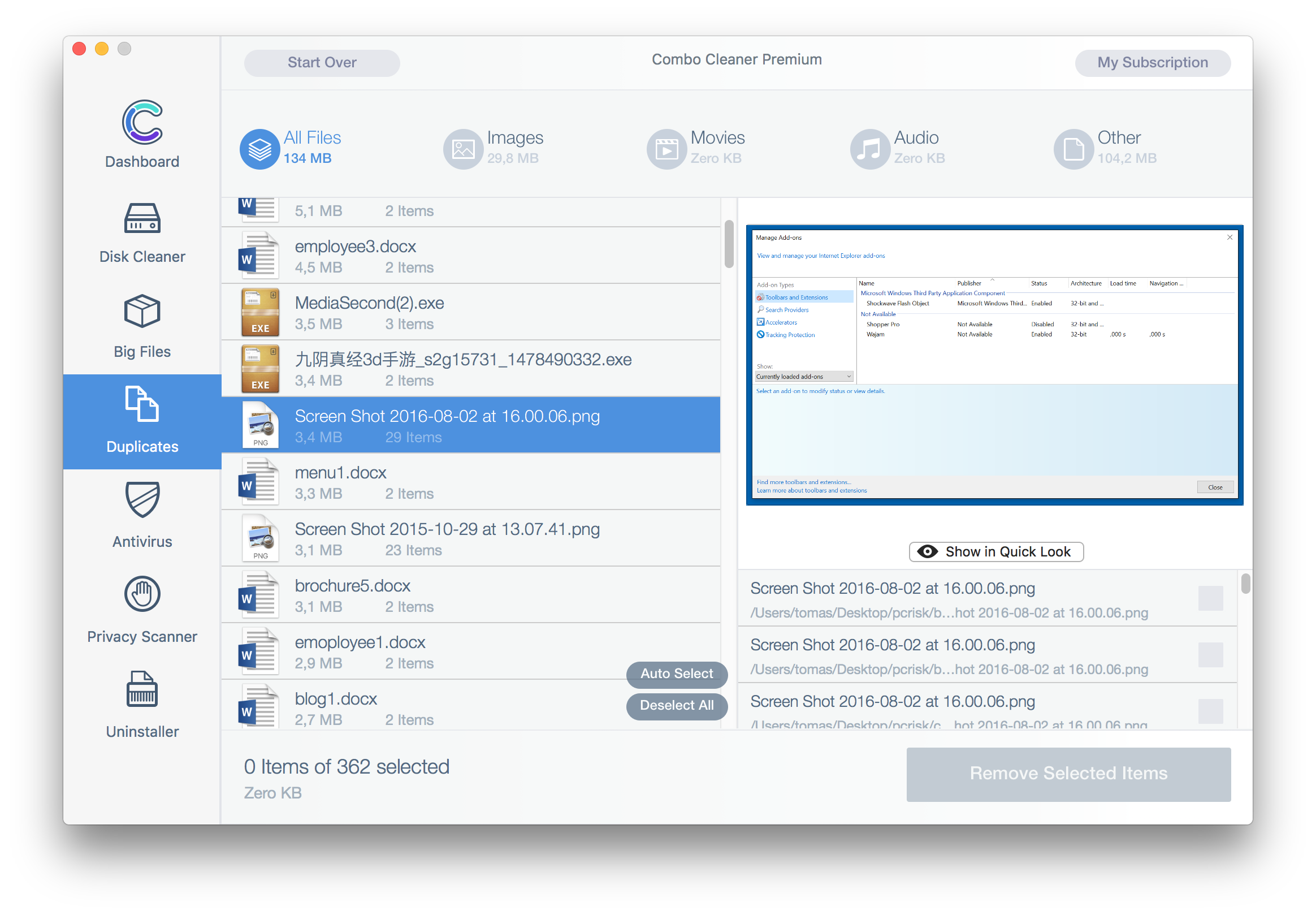Image resolution: width=1316 pixels, height=915 pixels.
Task: Click EXE icon of MediaSecond(2).exe
Action: [260, 312]
